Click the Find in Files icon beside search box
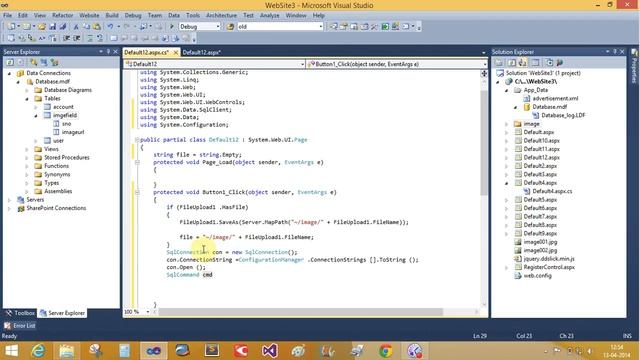The image size is (640, 360). (230, 27)
